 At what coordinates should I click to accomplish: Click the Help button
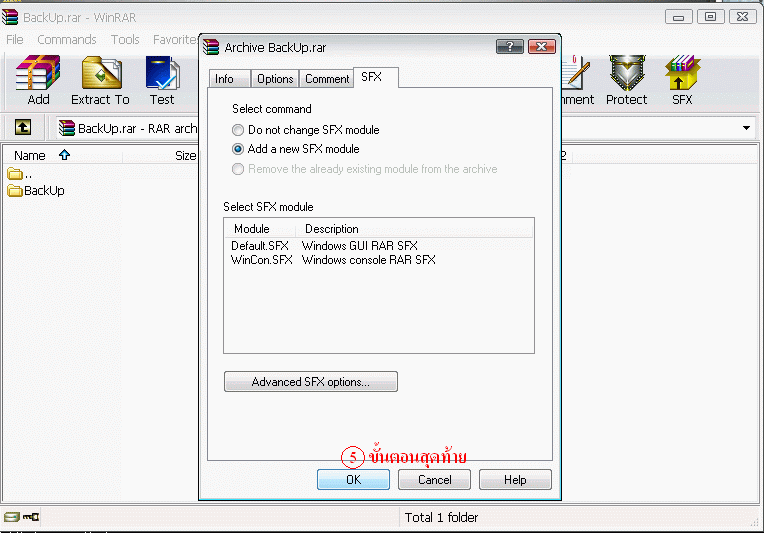coord(515,480)
